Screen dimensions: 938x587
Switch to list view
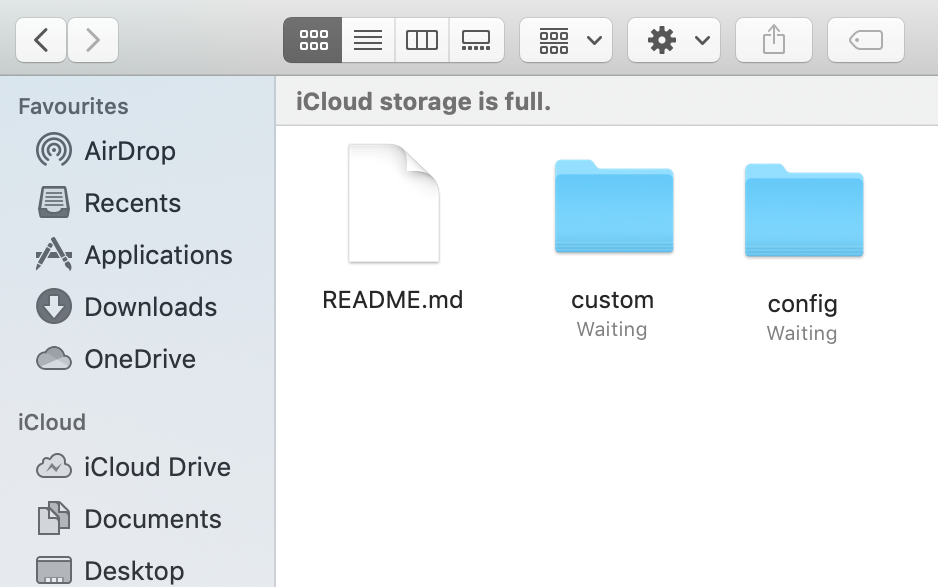pos(368,40)
